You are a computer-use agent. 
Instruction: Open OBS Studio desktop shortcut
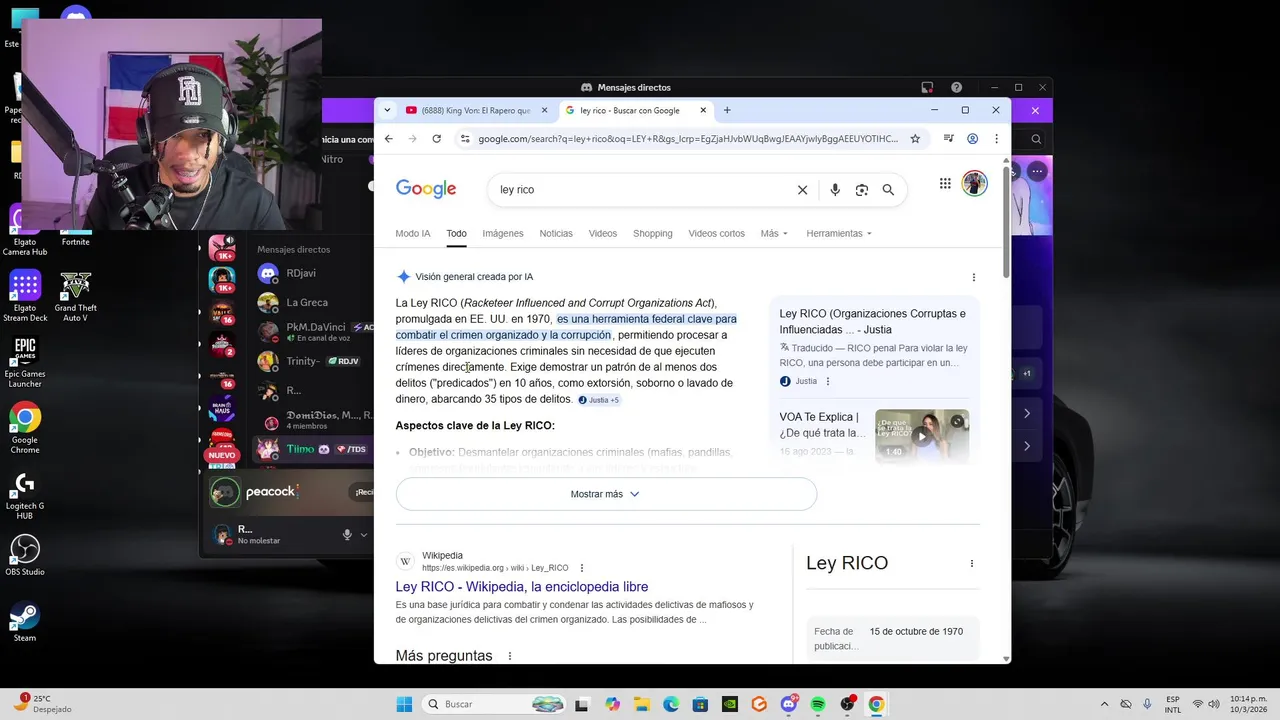pyautogui.click(x=25, y=554)
